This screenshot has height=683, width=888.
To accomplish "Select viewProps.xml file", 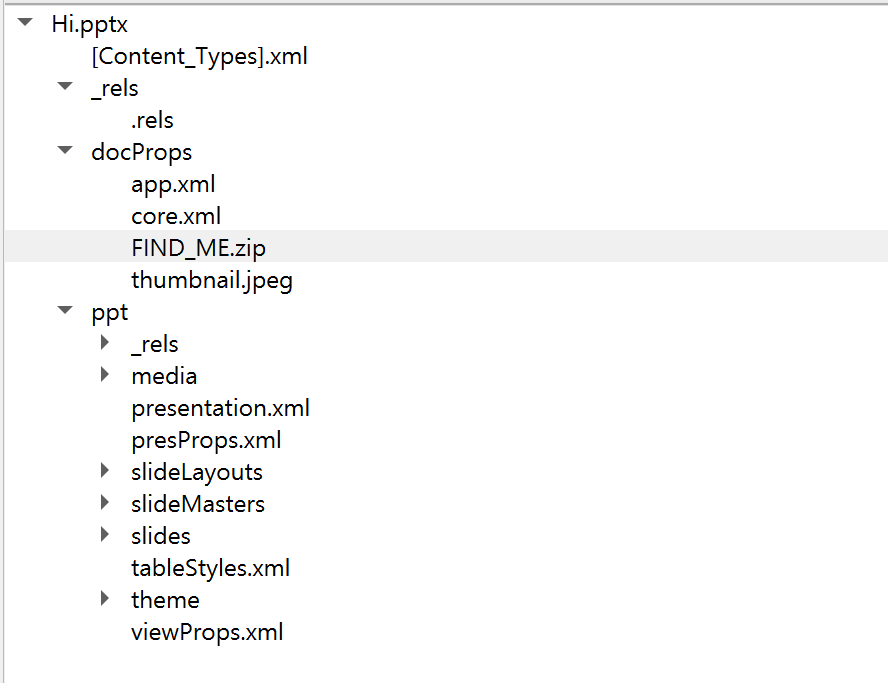I will point(207,633).
